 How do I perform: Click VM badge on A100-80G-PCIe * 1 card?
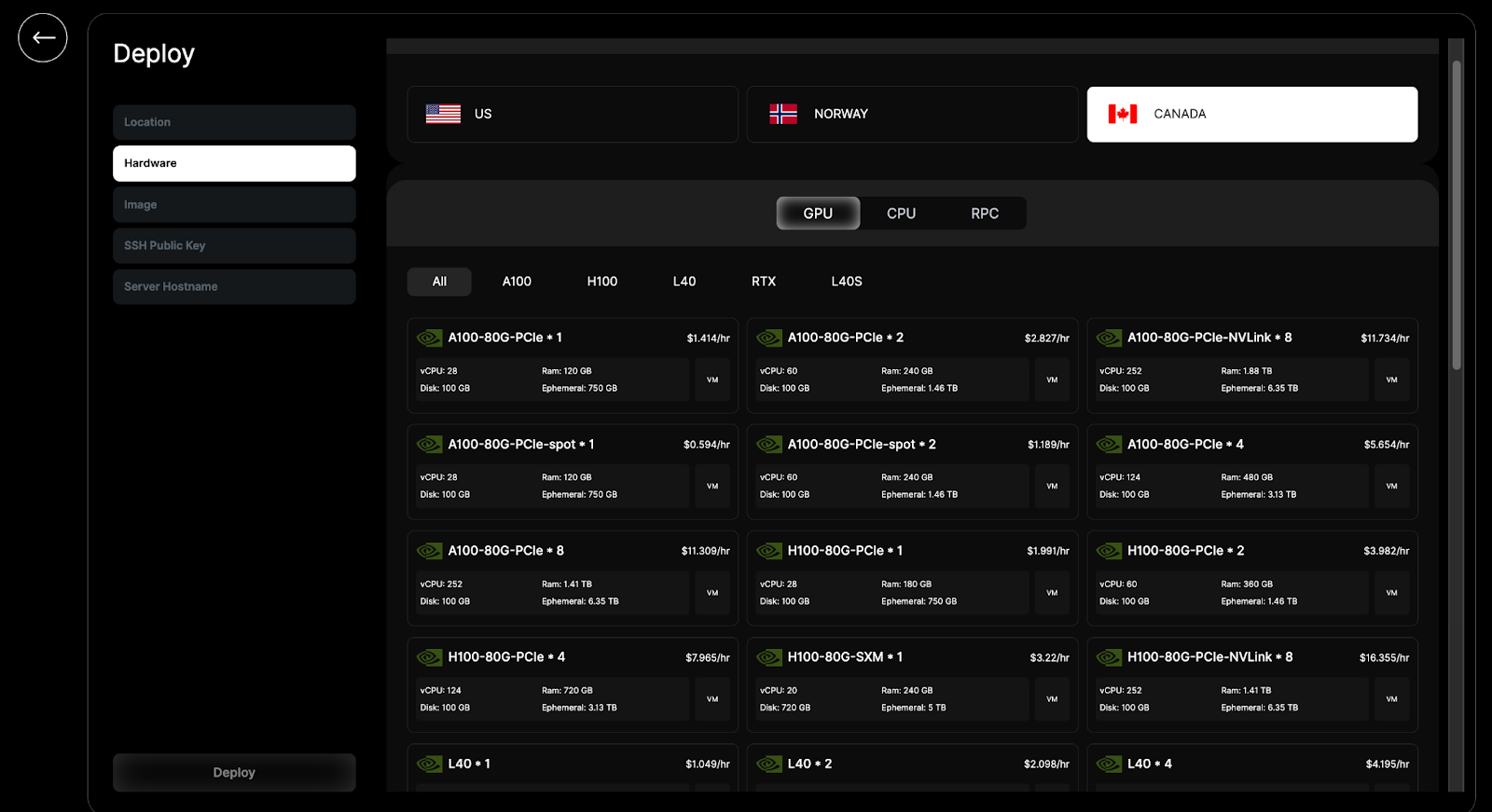click(712, 380)
